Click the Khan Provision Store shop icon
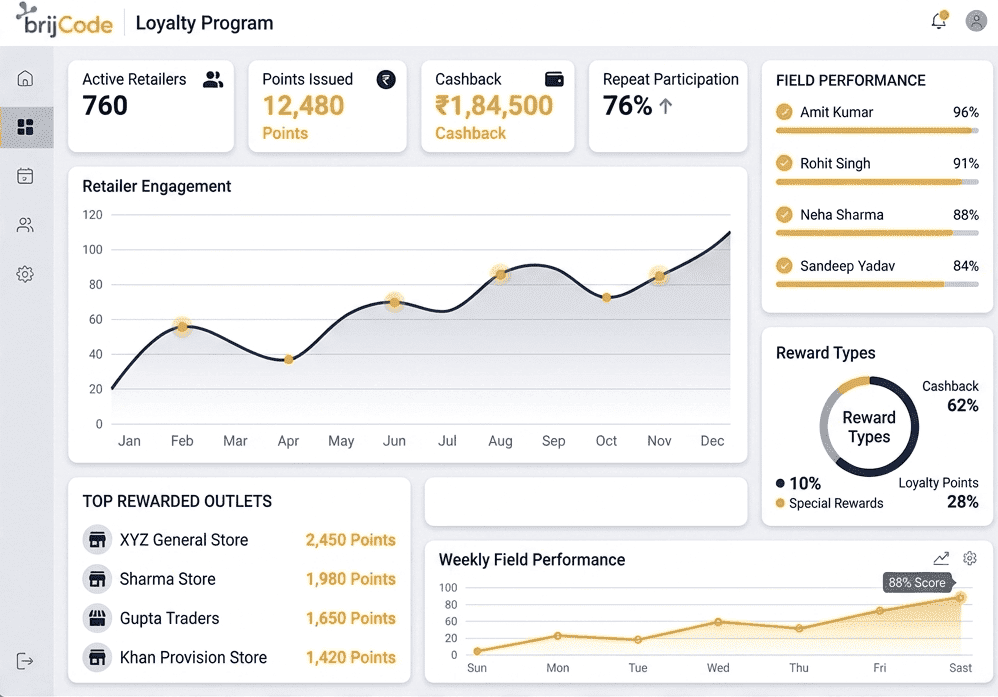 click(97, 657)
